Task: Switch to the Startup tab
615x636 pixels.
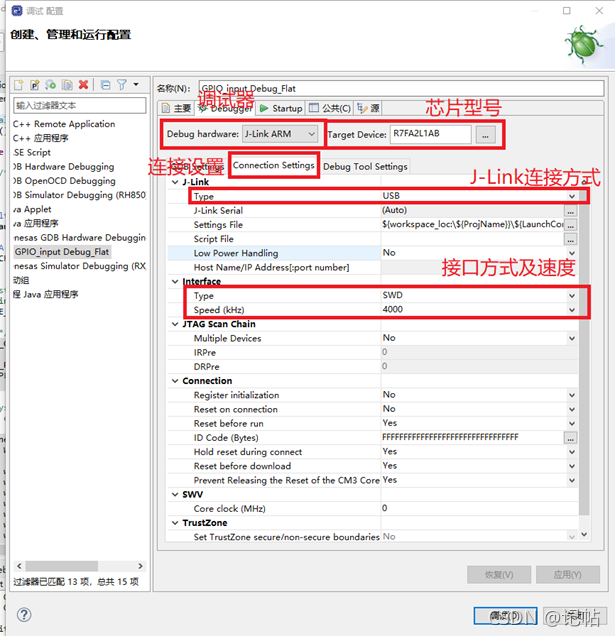Action: tap(281, 108)
